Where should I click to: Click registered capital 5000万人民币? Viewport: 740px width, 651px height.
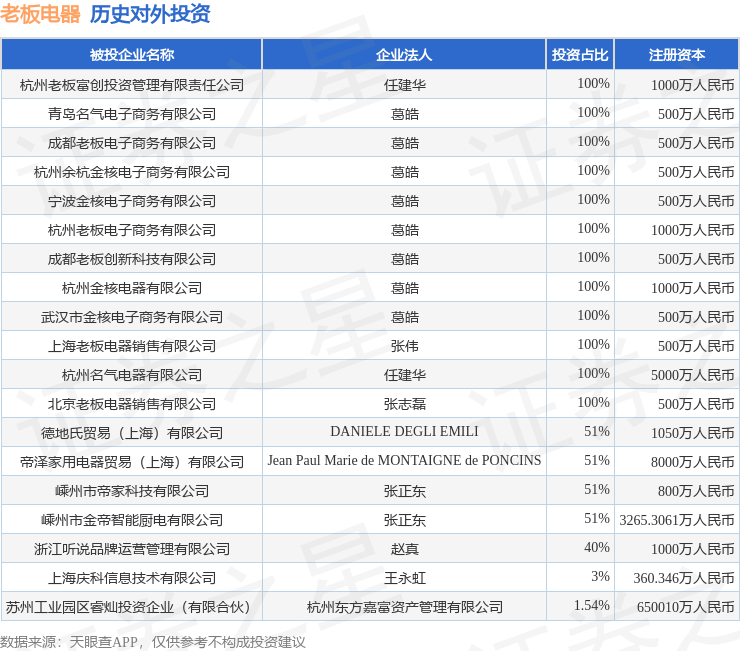[x=692, y=375]
